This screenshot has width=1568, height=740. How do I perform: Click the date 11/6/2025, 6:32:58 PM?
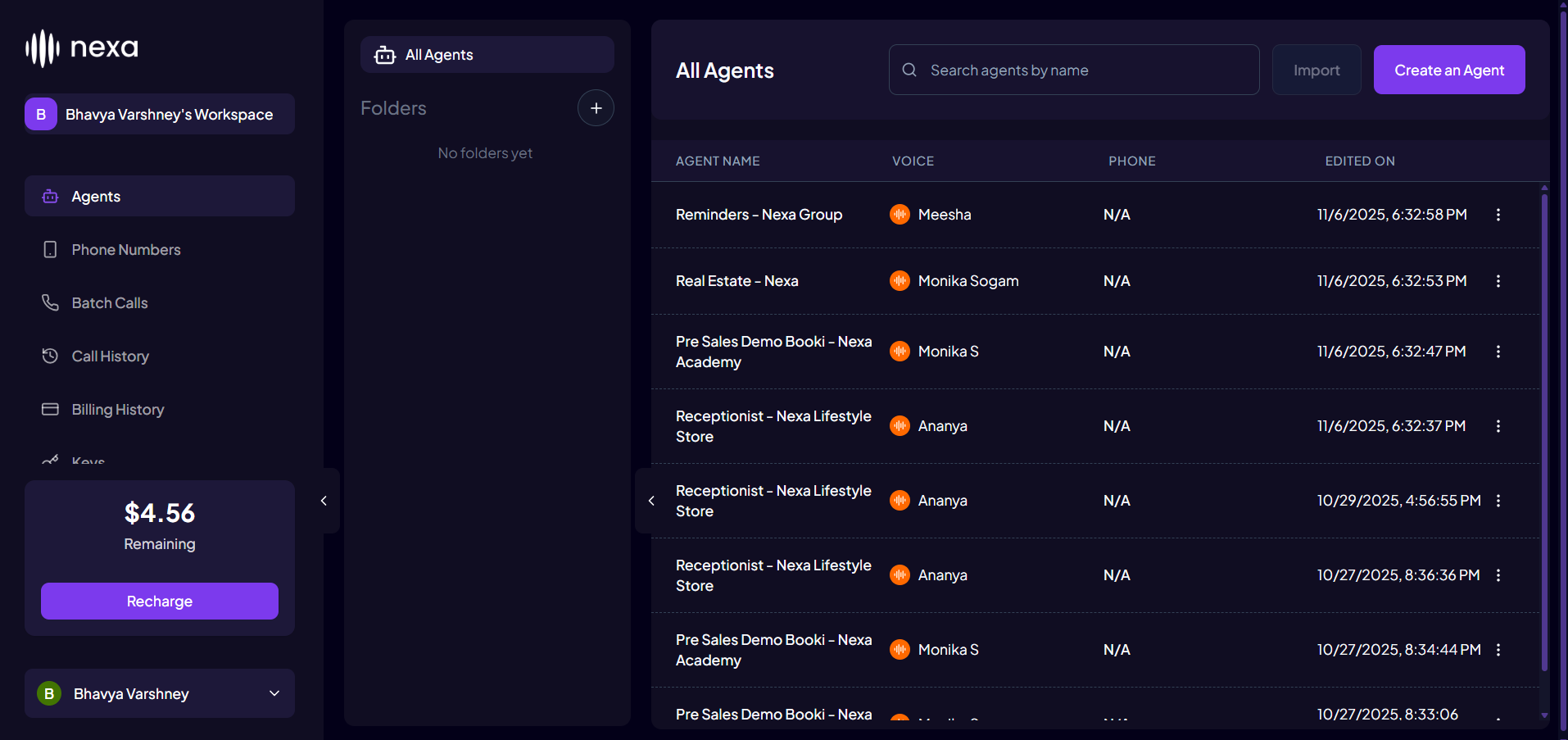click(1392, 215)
